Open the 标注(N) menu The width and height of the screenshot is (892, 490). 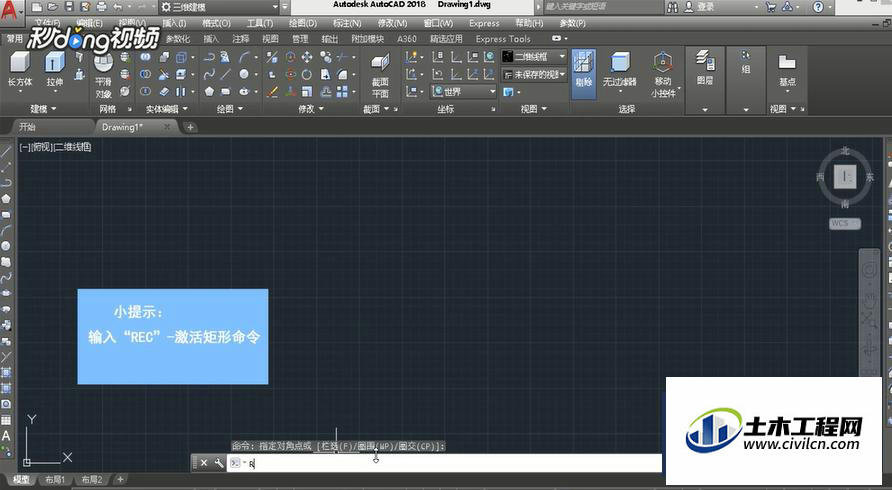pyautogui.click(x=347, y=23)
